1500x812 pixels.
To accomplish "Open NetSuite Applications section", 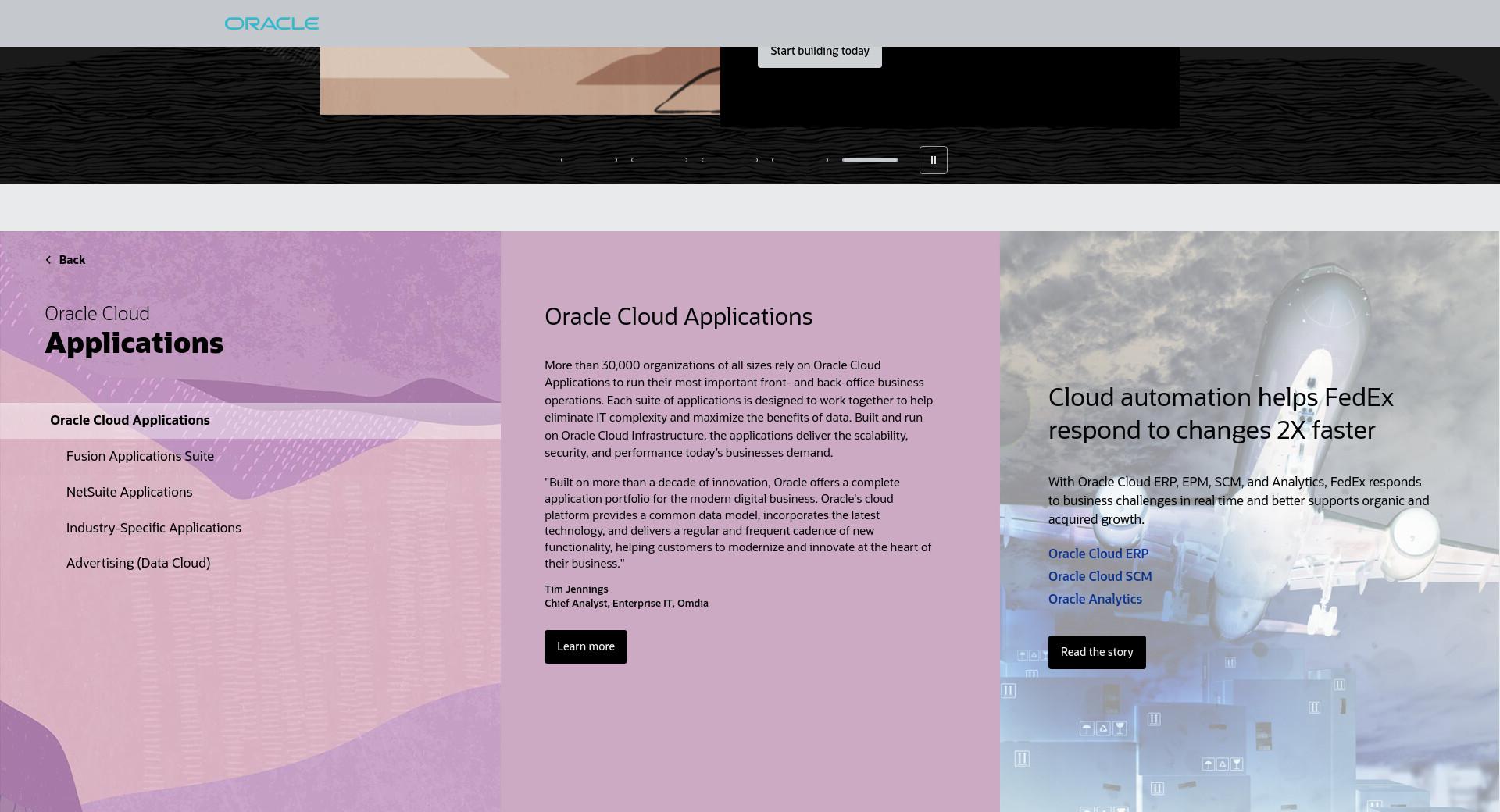I will coord(129,492).
